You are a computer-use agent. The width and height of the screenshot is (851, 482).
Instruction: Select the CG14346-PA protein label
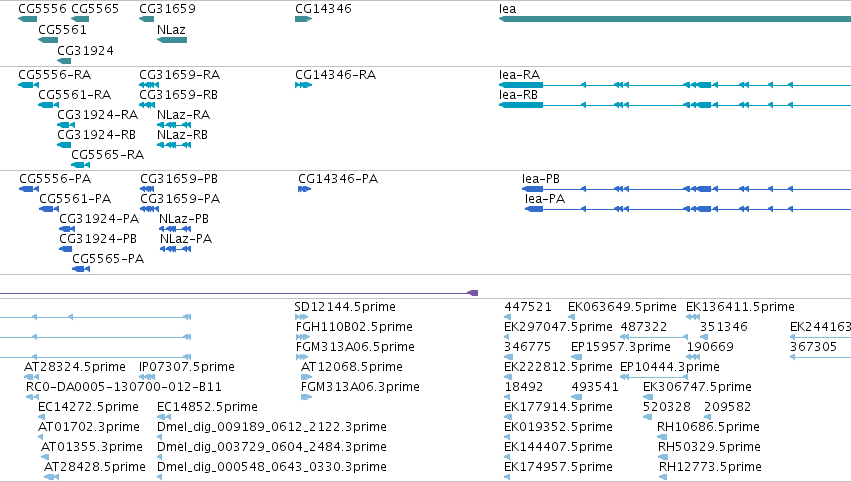click(x=338, y=179)
